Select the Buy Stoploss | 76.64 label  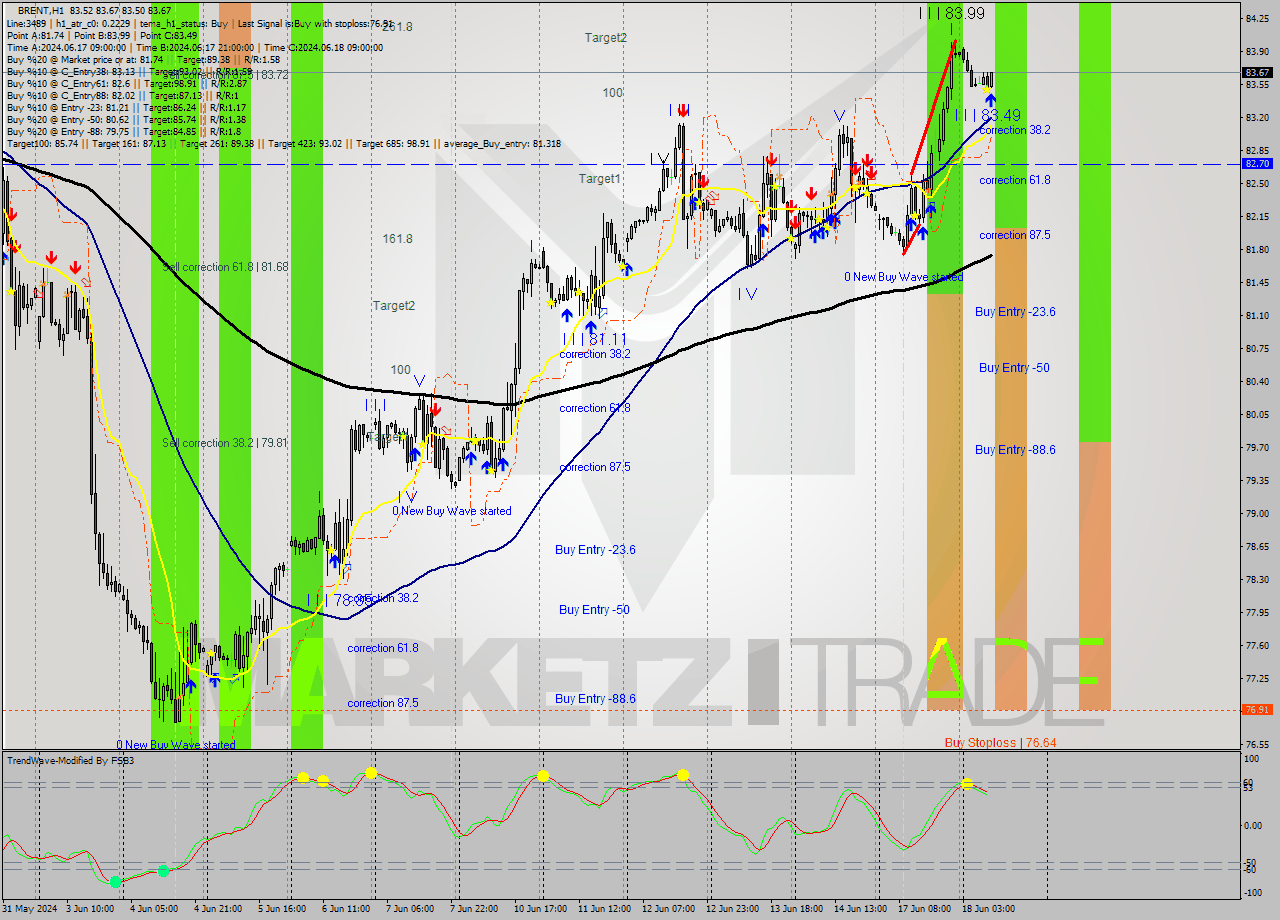(1000, 743)
